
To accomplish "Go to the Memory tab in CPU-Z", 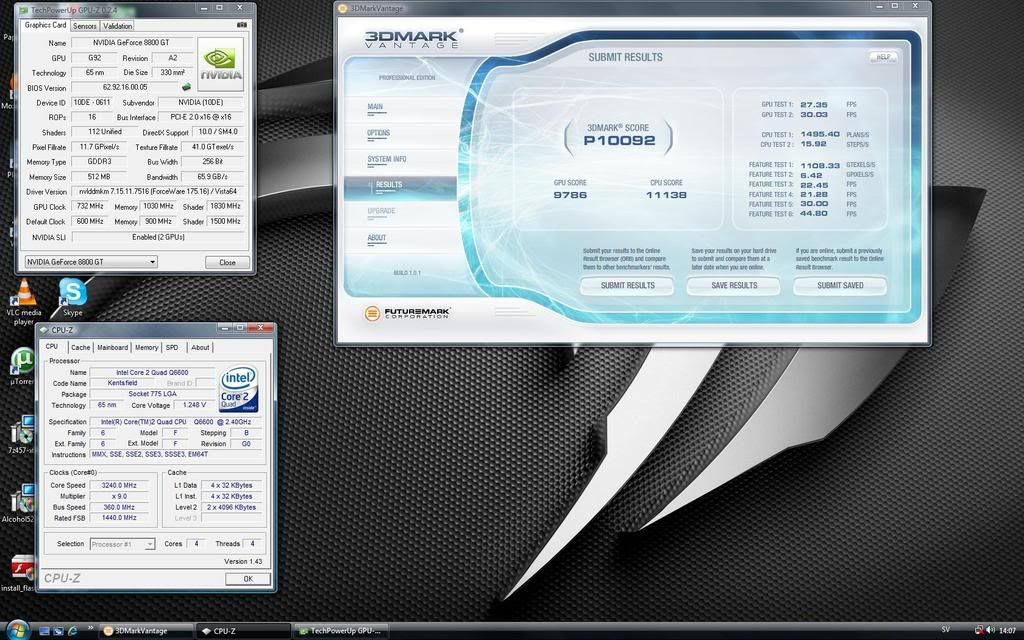I will [146, 347].
